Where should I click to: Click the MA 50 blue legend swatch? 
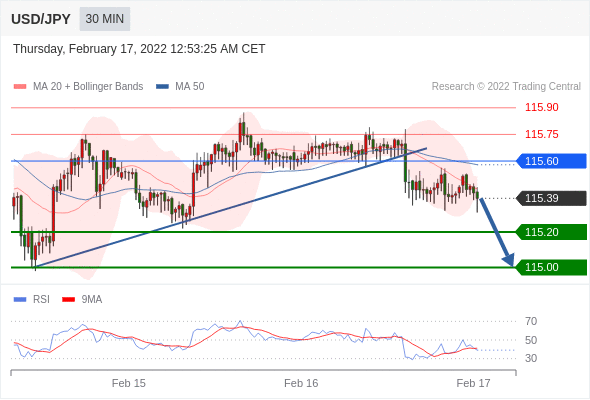(x=162, y=87)
